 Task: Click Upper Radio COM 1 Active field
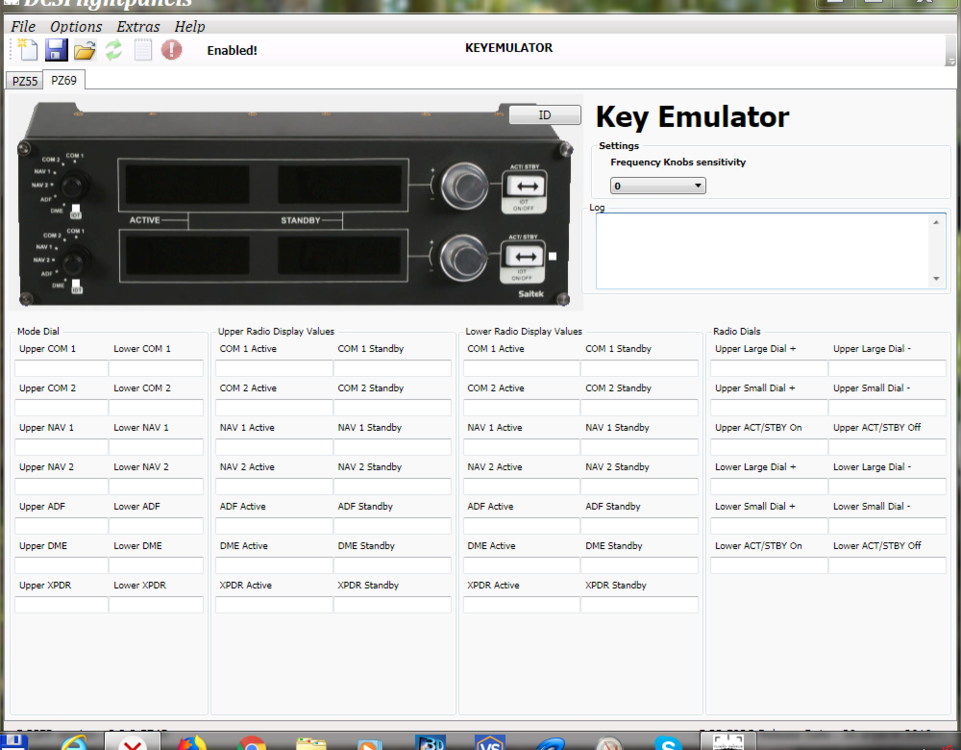click(274, 368)
